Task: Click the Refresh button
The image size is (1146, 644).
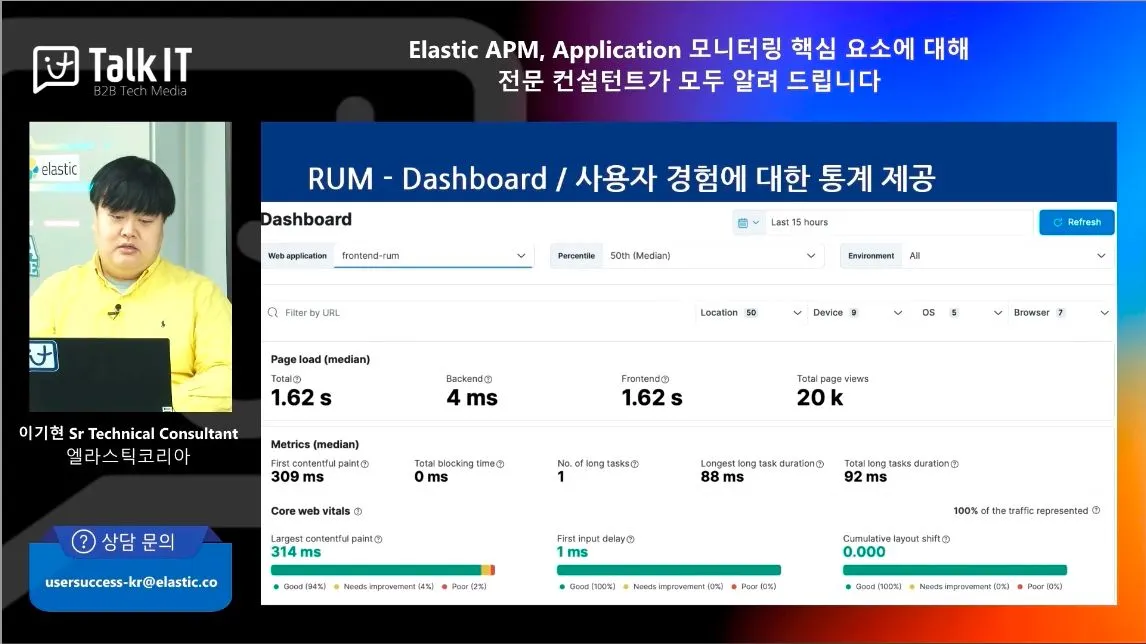Action: 1077,222
